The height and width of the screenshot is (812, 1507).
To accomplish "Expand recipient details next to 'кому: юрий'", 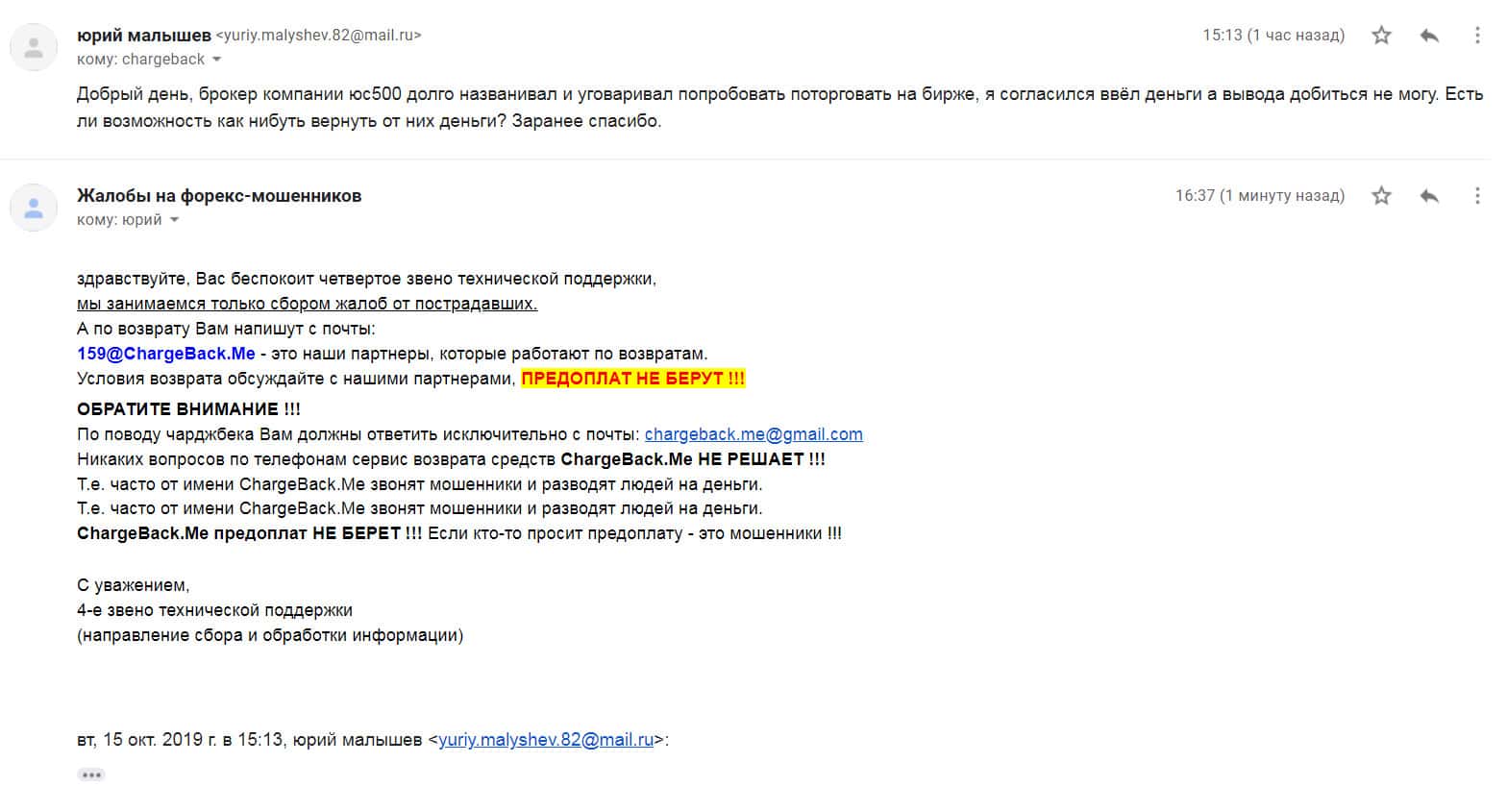I will [x=174, y=220].
